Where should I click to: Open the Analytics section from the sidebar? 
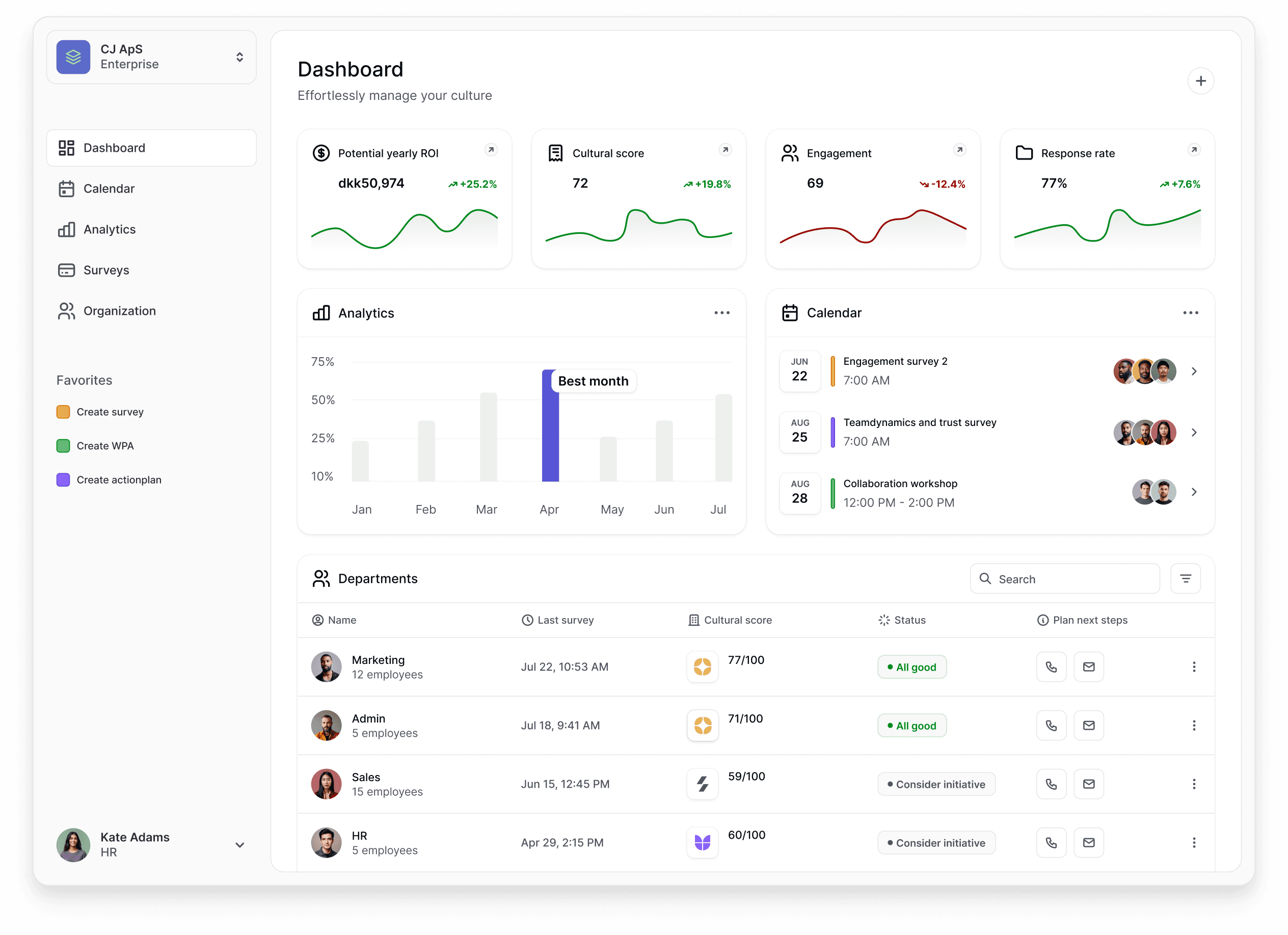point(109,229)
